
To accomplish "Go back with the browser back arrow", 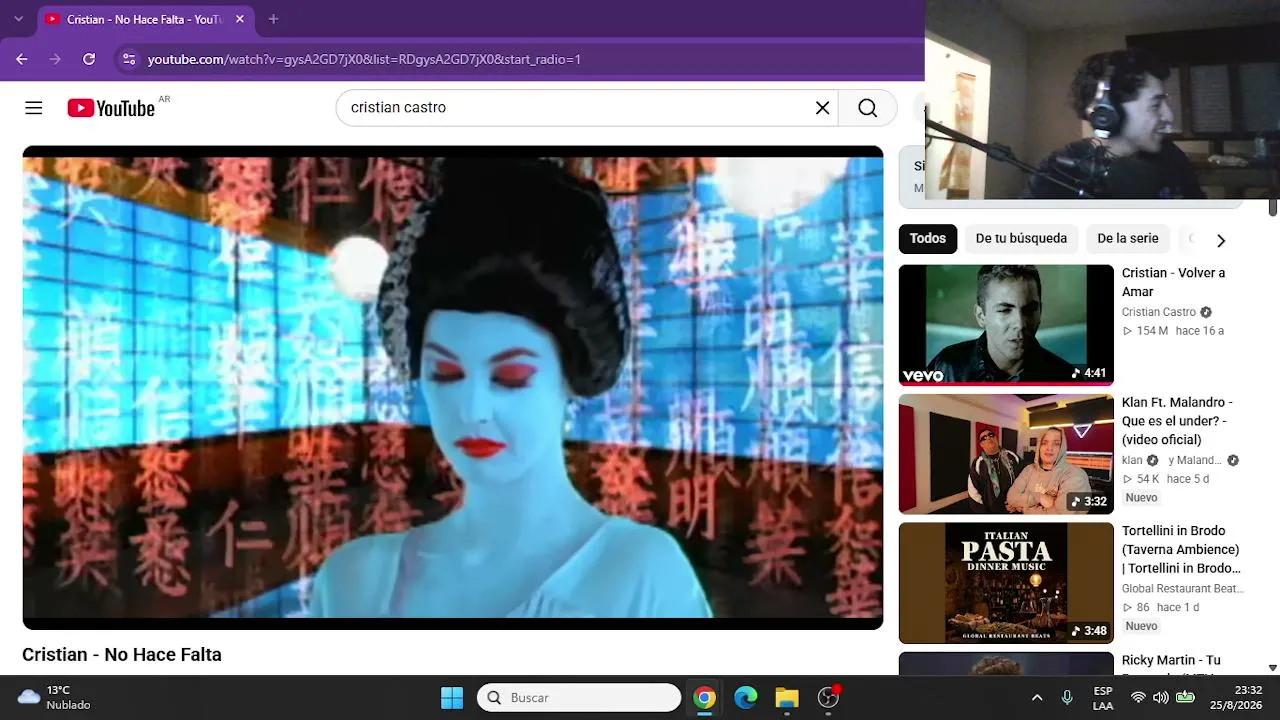I will click(22, 59).
